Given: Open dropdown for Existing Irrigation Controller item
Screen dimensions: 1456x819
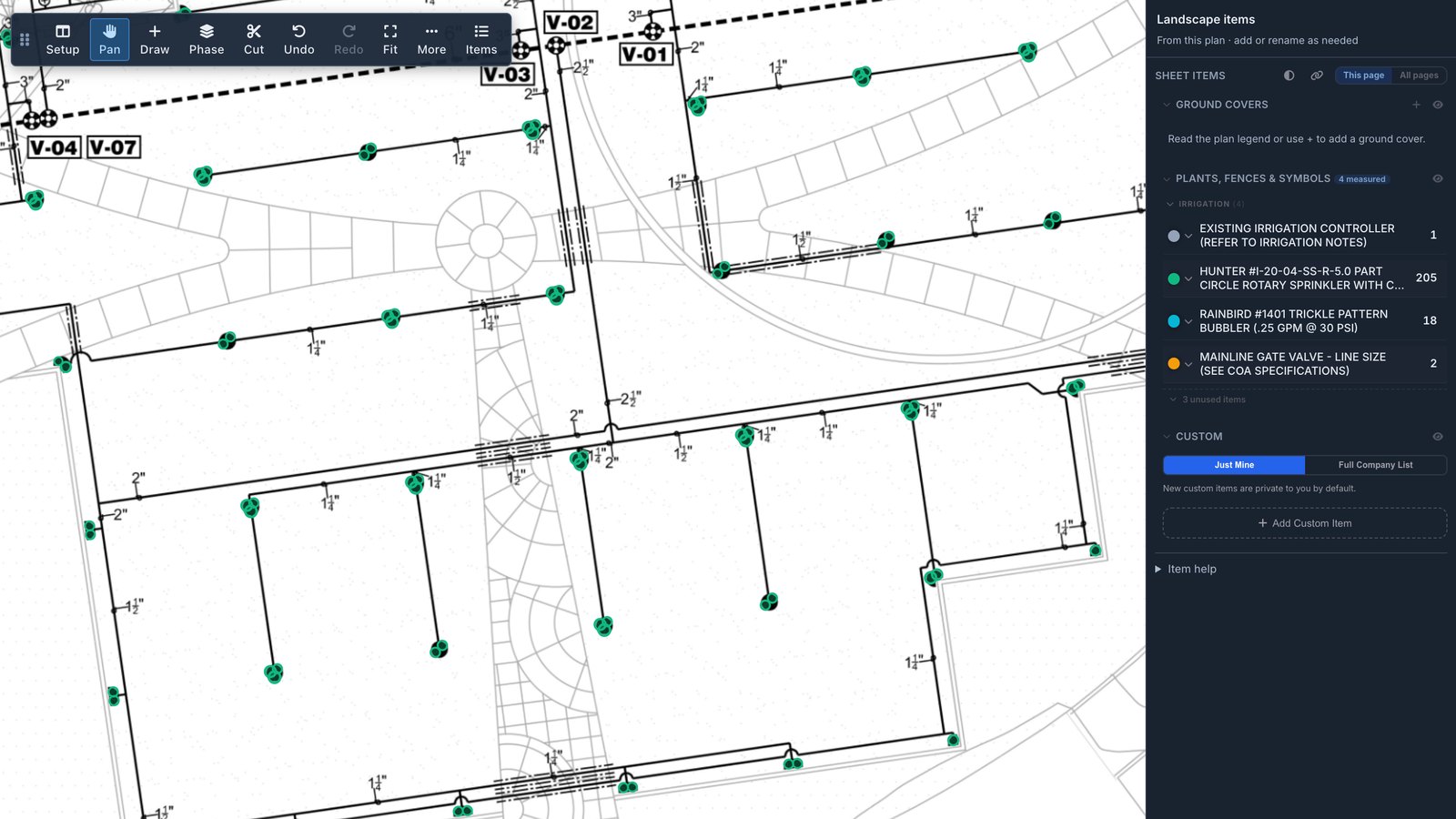Looking at the screenshot, I should coord(1188,236).
